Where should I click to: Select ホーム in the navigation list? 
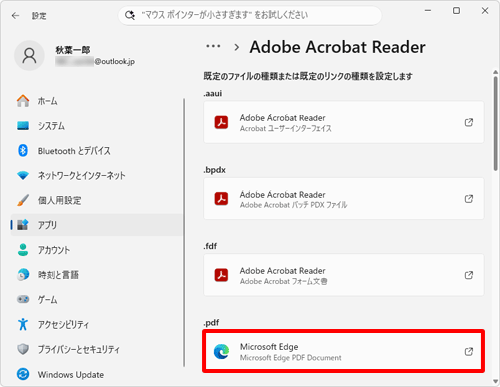97,101
